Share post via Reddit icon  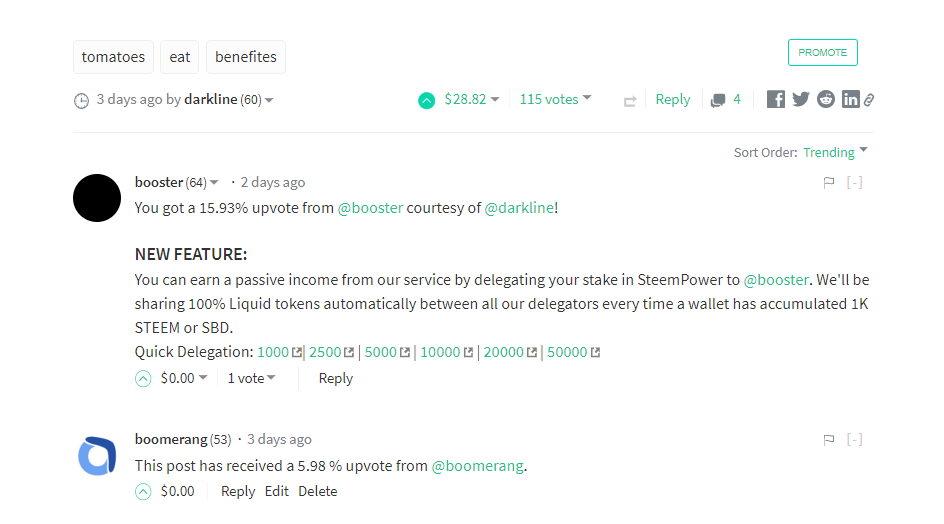click(x=826, y=99)
